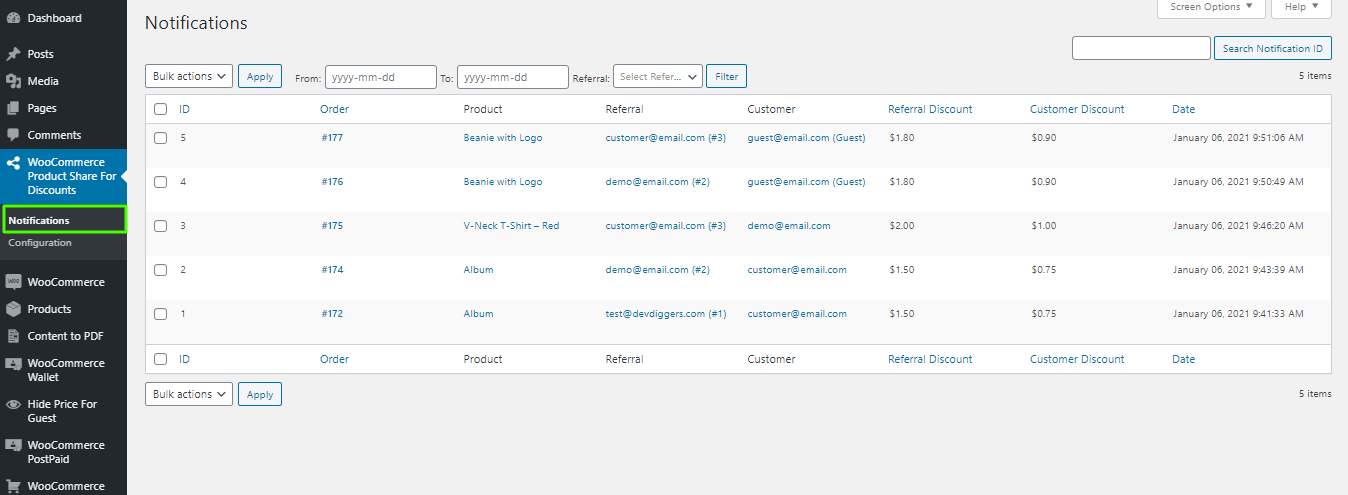Open the Content to PDF menu

(65, 336)
